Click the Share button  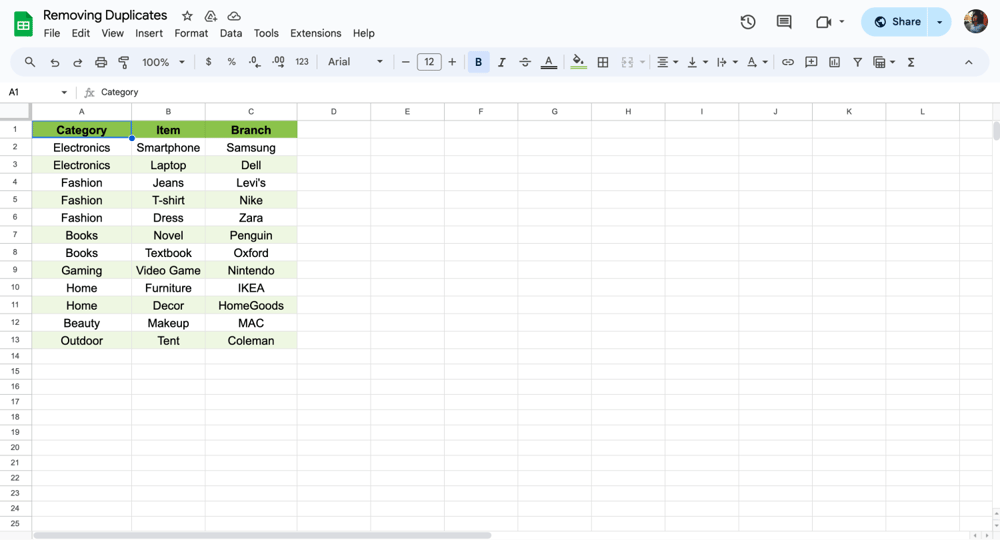pos(897,22)
